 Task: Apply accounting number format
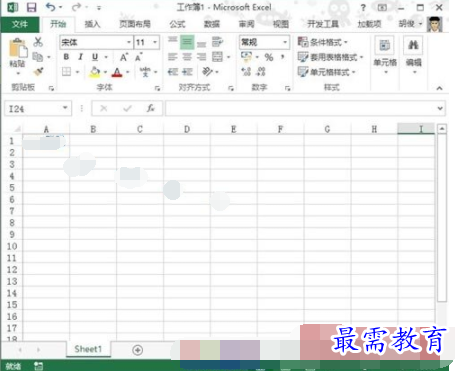pos(246,57)
